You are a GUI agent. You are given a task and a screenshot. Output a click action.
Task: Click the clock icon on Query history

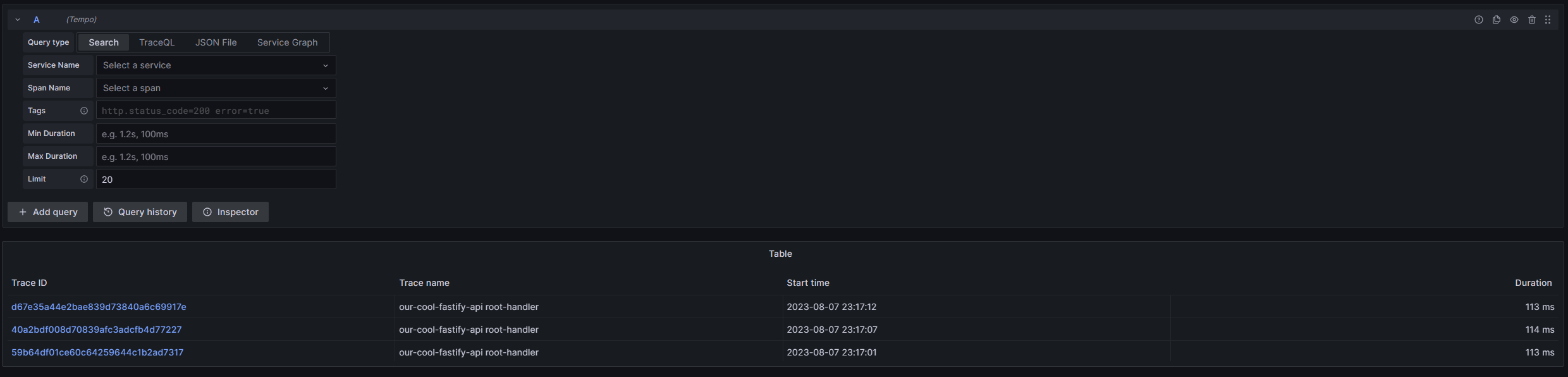[x=107, y=212]
